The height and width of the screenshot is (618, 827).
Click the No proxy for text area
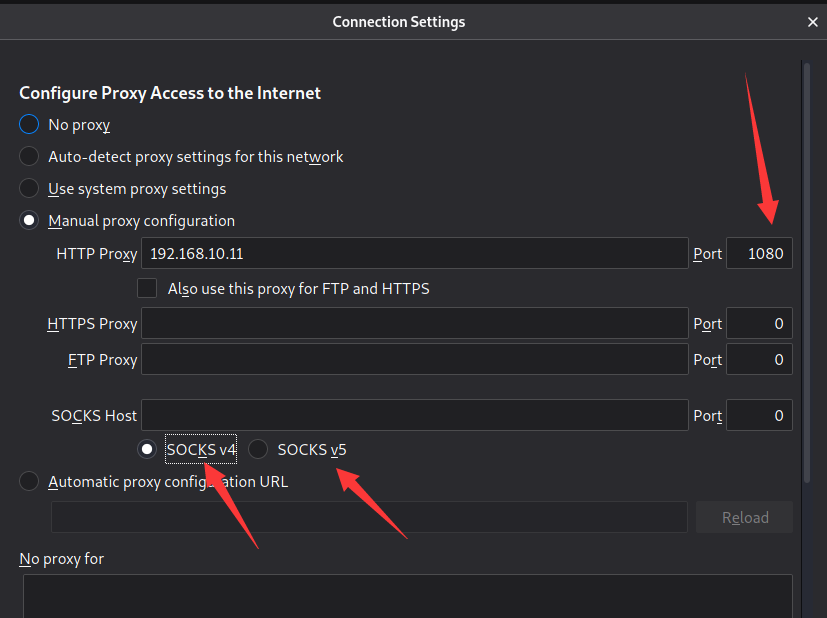tap(406, 595)
